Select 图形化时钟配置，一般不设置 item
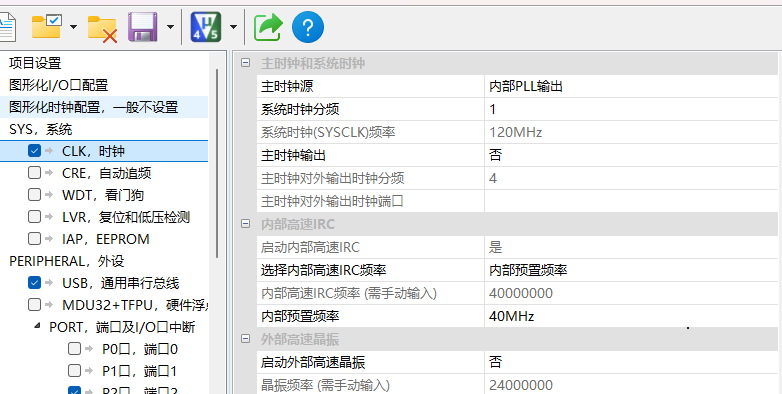782x394 pixels. tap(93, 107)
